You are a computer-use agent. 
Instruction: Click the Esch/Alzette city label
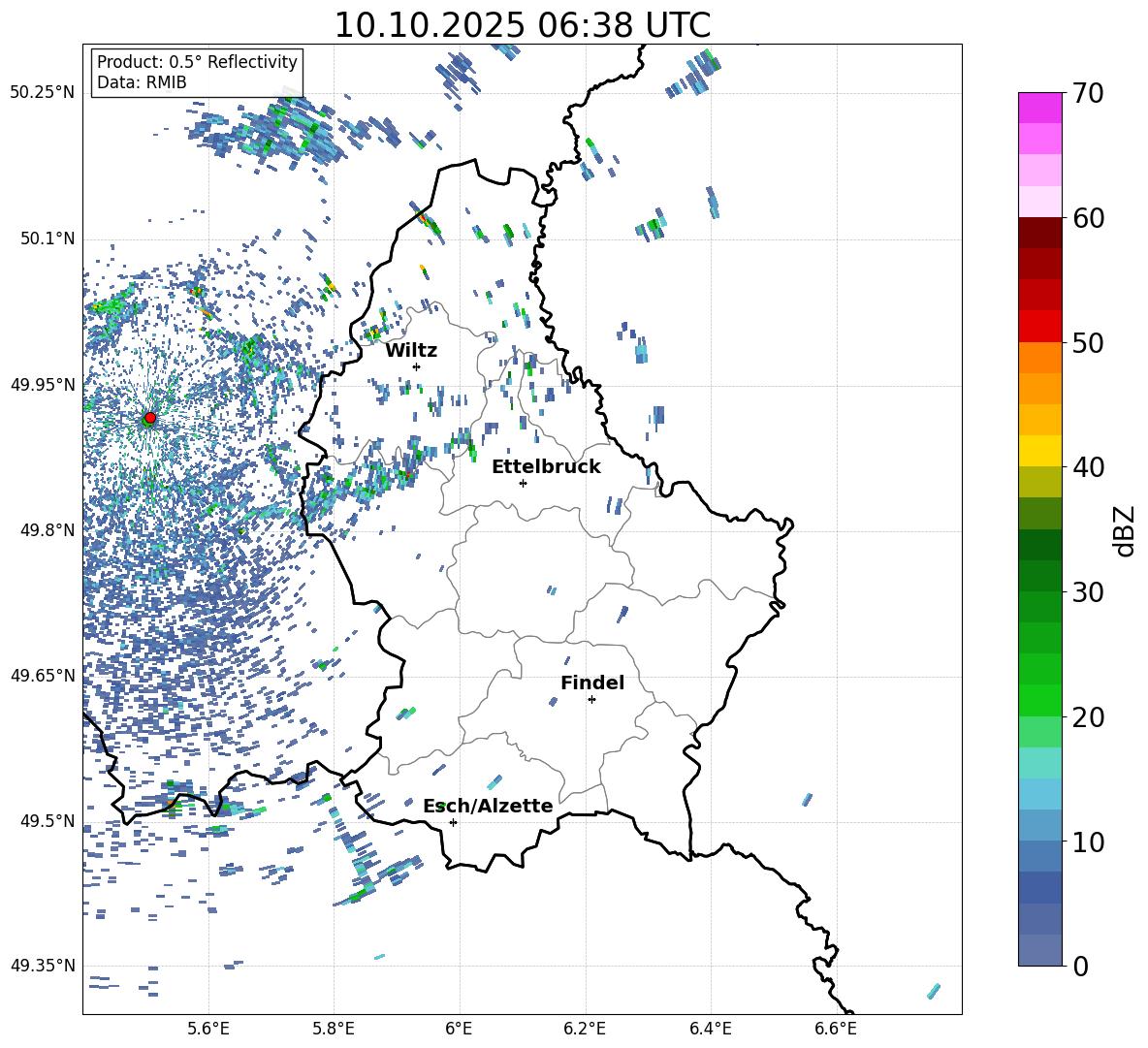click(x=488, y=806)
